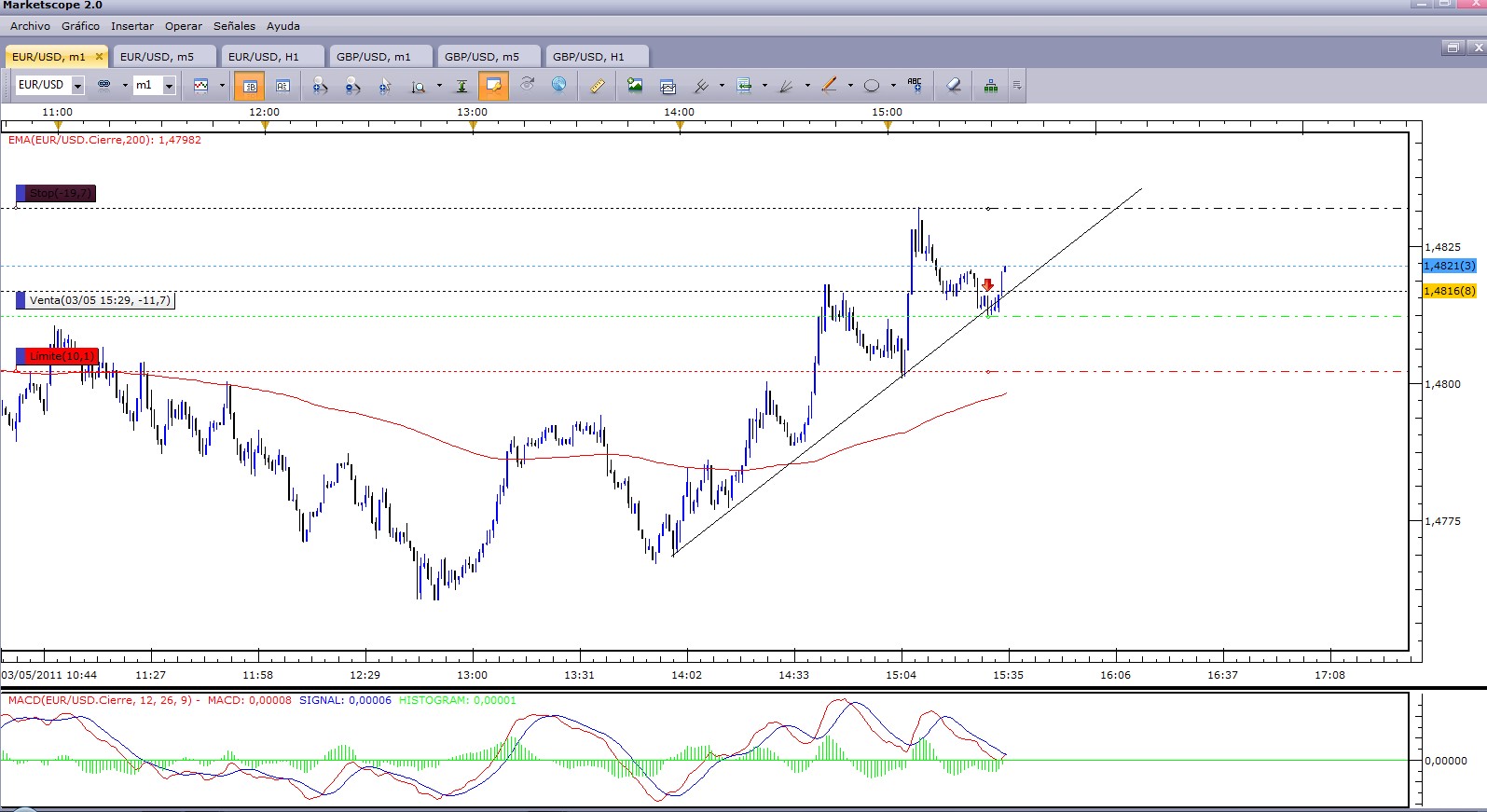
Task: Click the 1,4821 current price marker
Action: coord(1449,267)
